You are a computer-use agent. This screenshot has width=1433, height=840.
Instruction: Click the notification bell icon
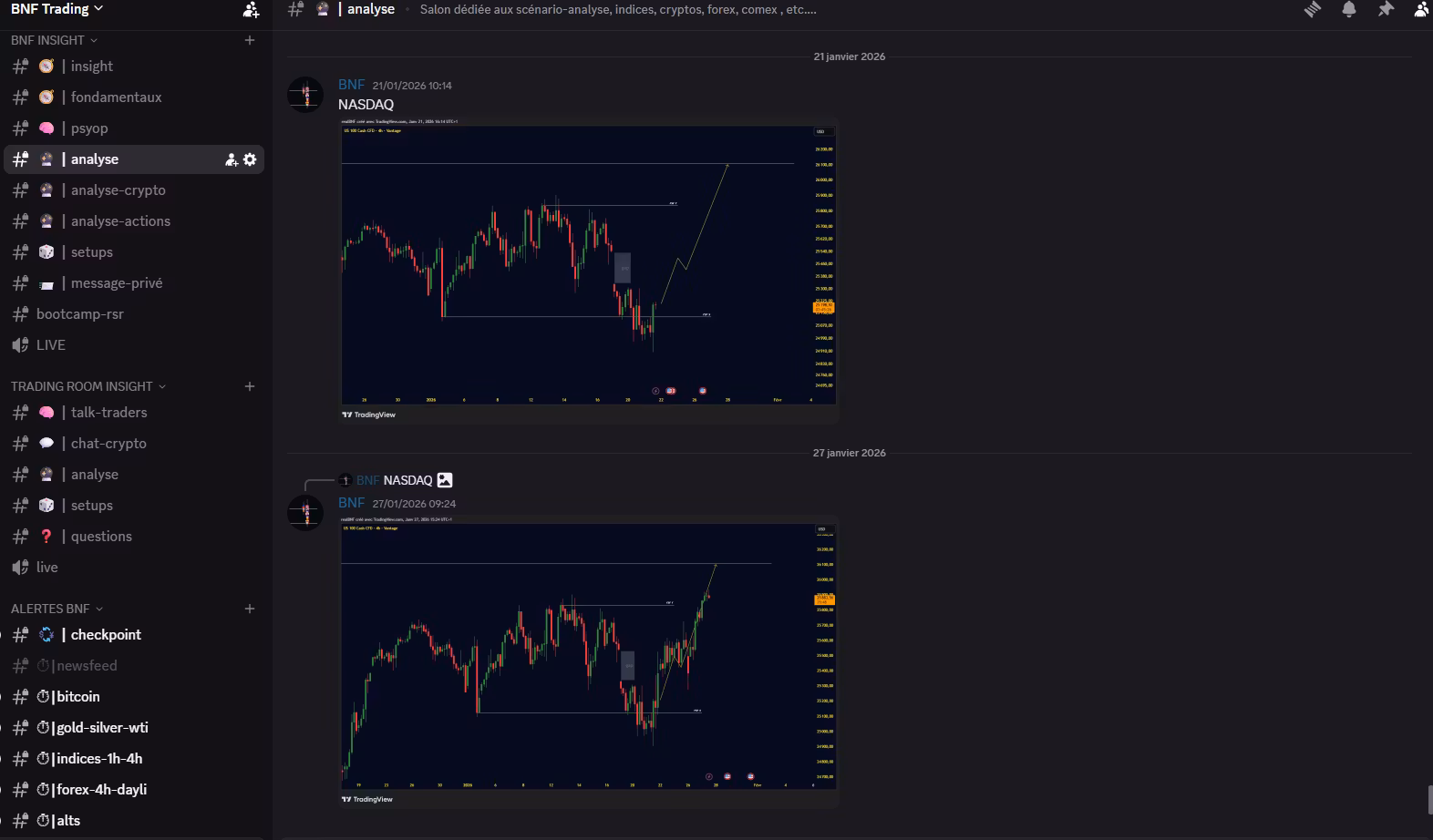pyautogui.click(x=1348, y=10)
